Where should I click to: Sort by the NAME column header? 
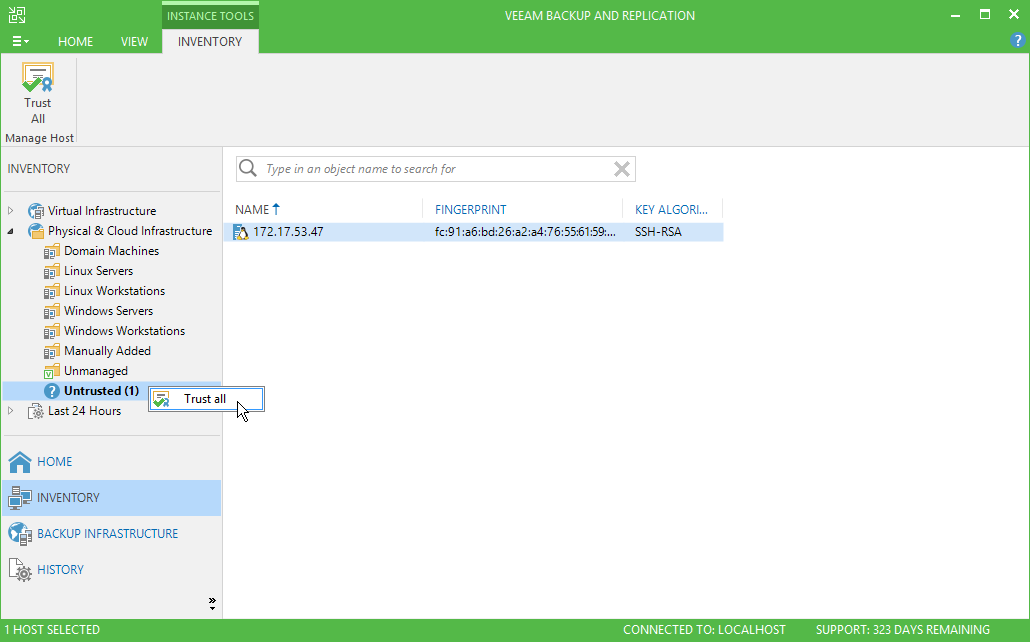tap(252, 210)
